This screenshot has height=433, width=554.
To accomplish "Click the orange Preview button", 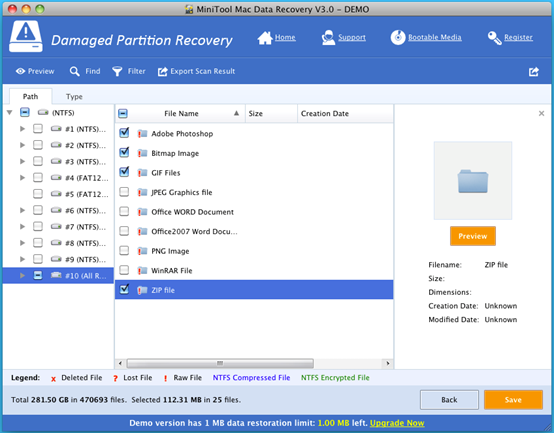I will [473, 236].
